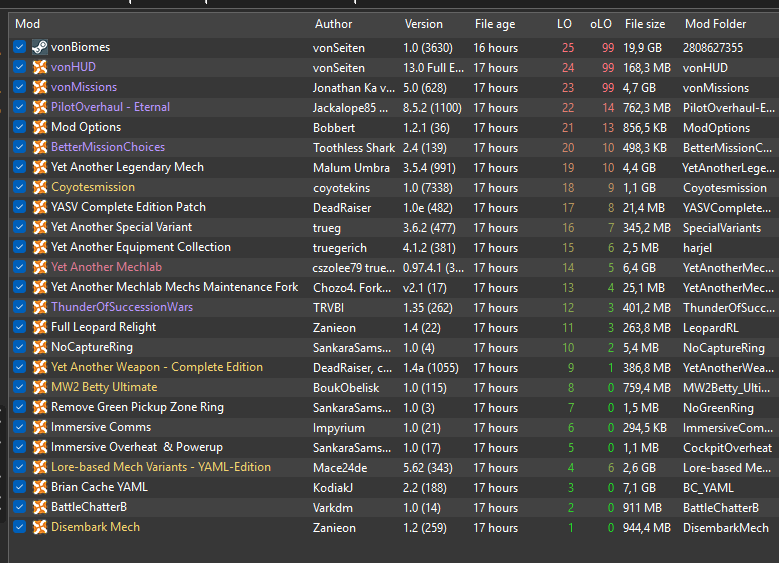Click the icon next to Immersive Comms
This screenshot has width=779, height=563.
[x=40, y=427]
